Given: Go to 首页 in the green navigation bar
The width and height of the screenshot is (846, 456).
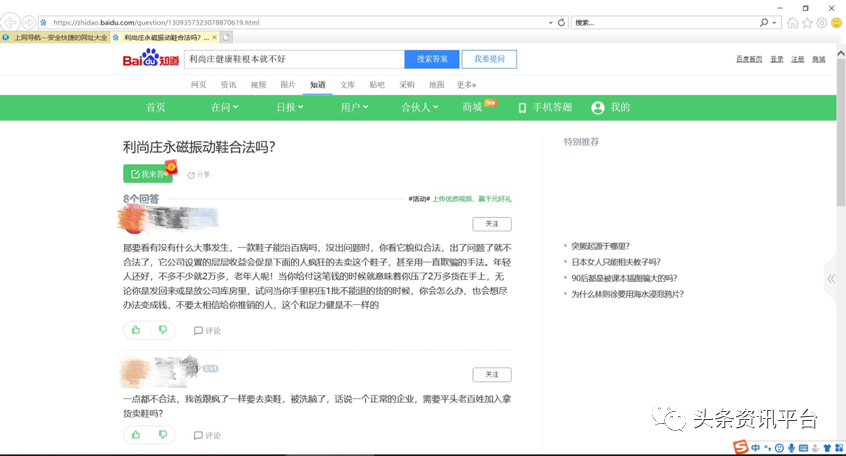Looking at the screenshot, I should pos(156,107).
